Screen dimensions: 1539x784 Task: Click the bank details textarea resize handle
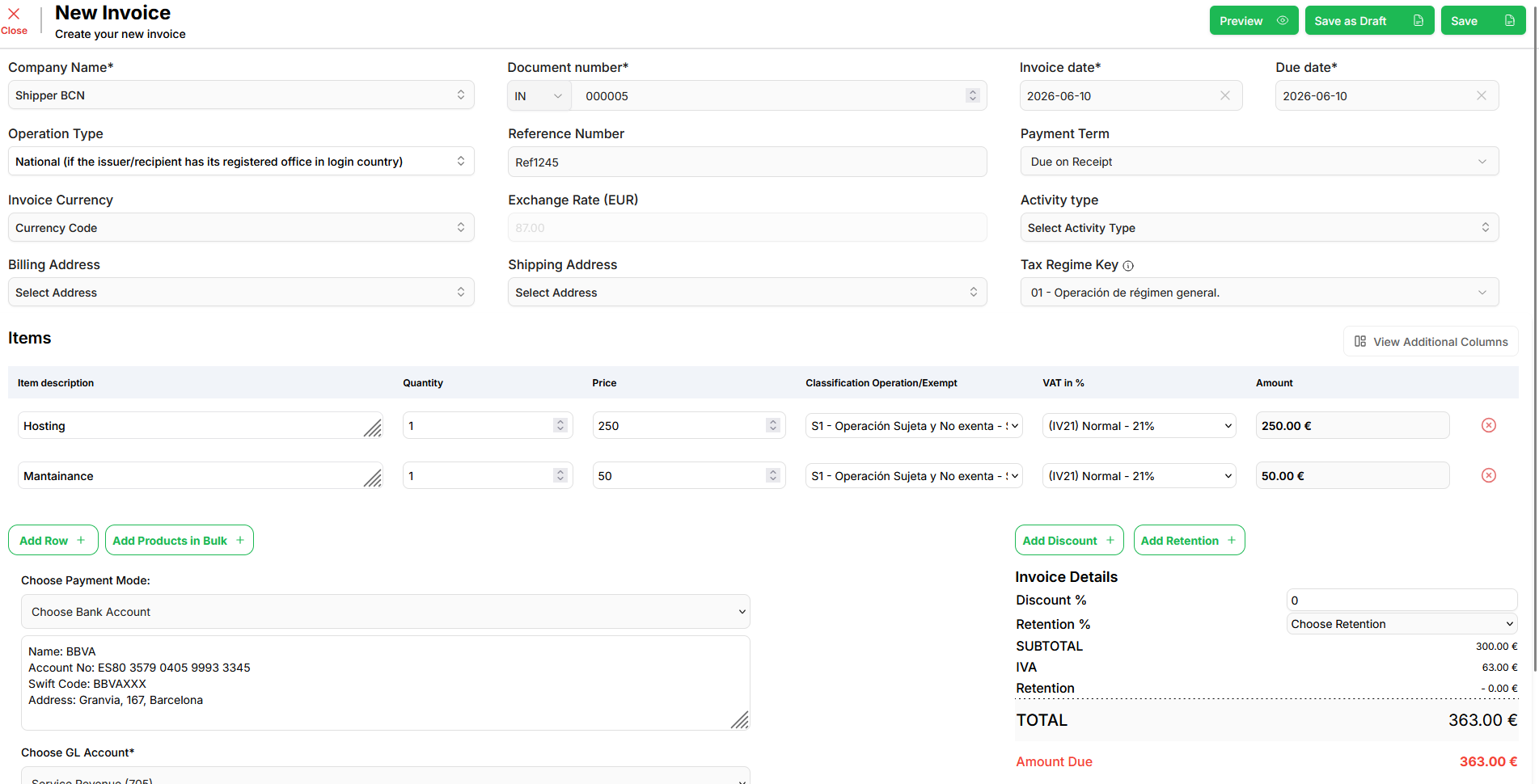coord(740,720)
